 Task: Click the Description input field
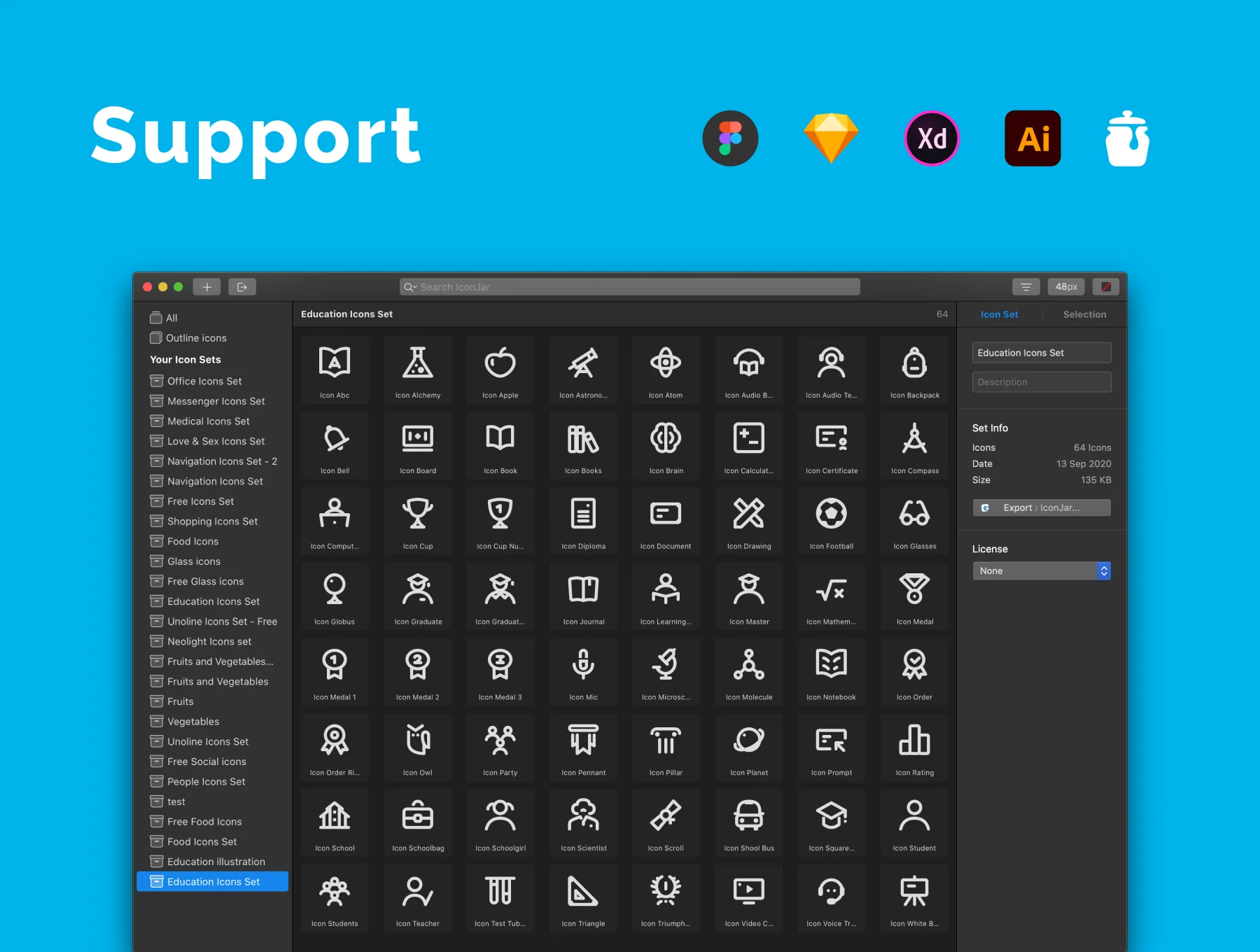coord(1042,382)
